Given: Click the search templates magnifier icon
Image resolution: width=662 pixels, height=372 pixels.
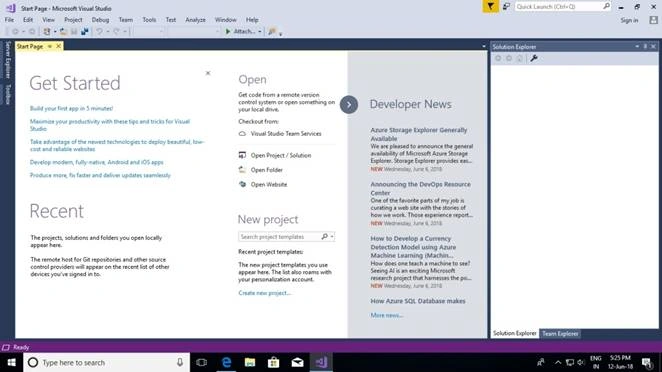Looking at the screenshot, I should (324, 236).
